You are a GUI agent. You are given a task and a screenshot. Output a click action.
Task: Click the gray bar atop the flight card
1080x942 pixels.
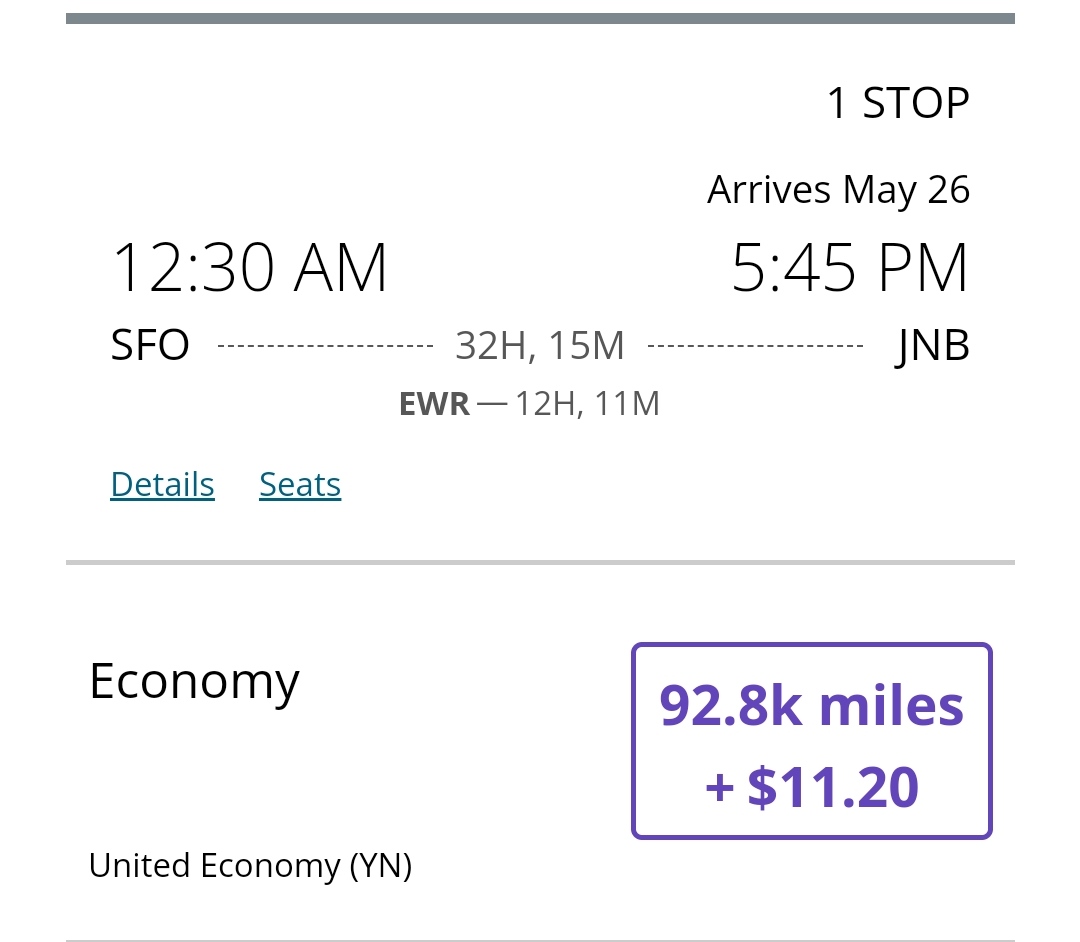tap(540, 18)
